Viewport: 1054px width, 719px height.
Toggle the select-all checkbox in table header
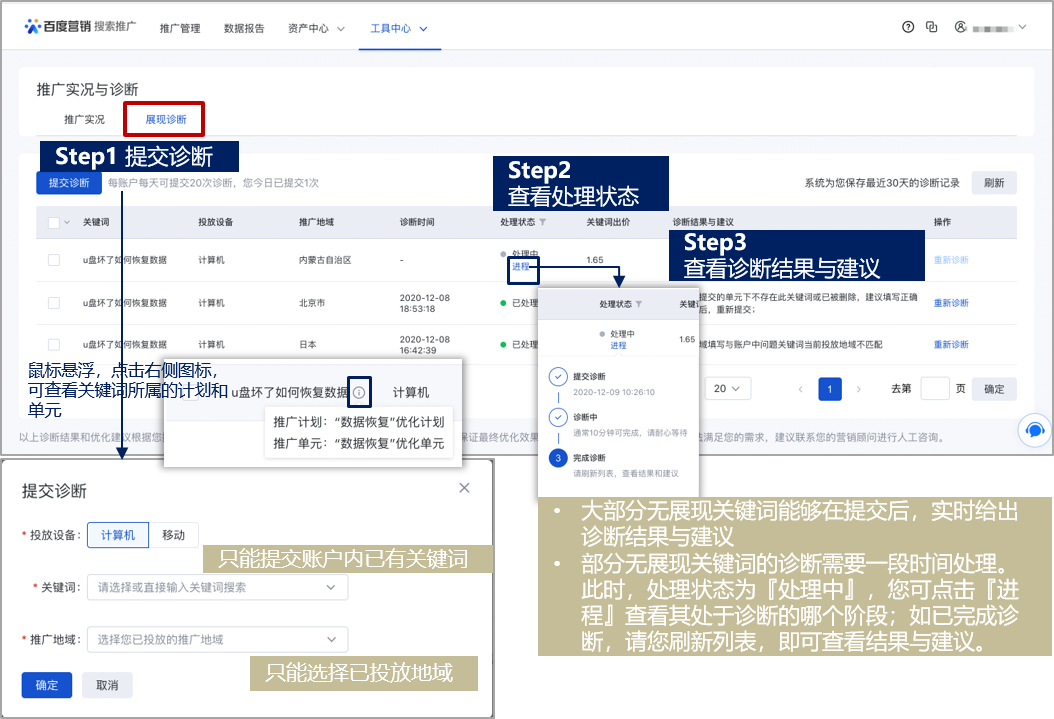click(54, 222)
